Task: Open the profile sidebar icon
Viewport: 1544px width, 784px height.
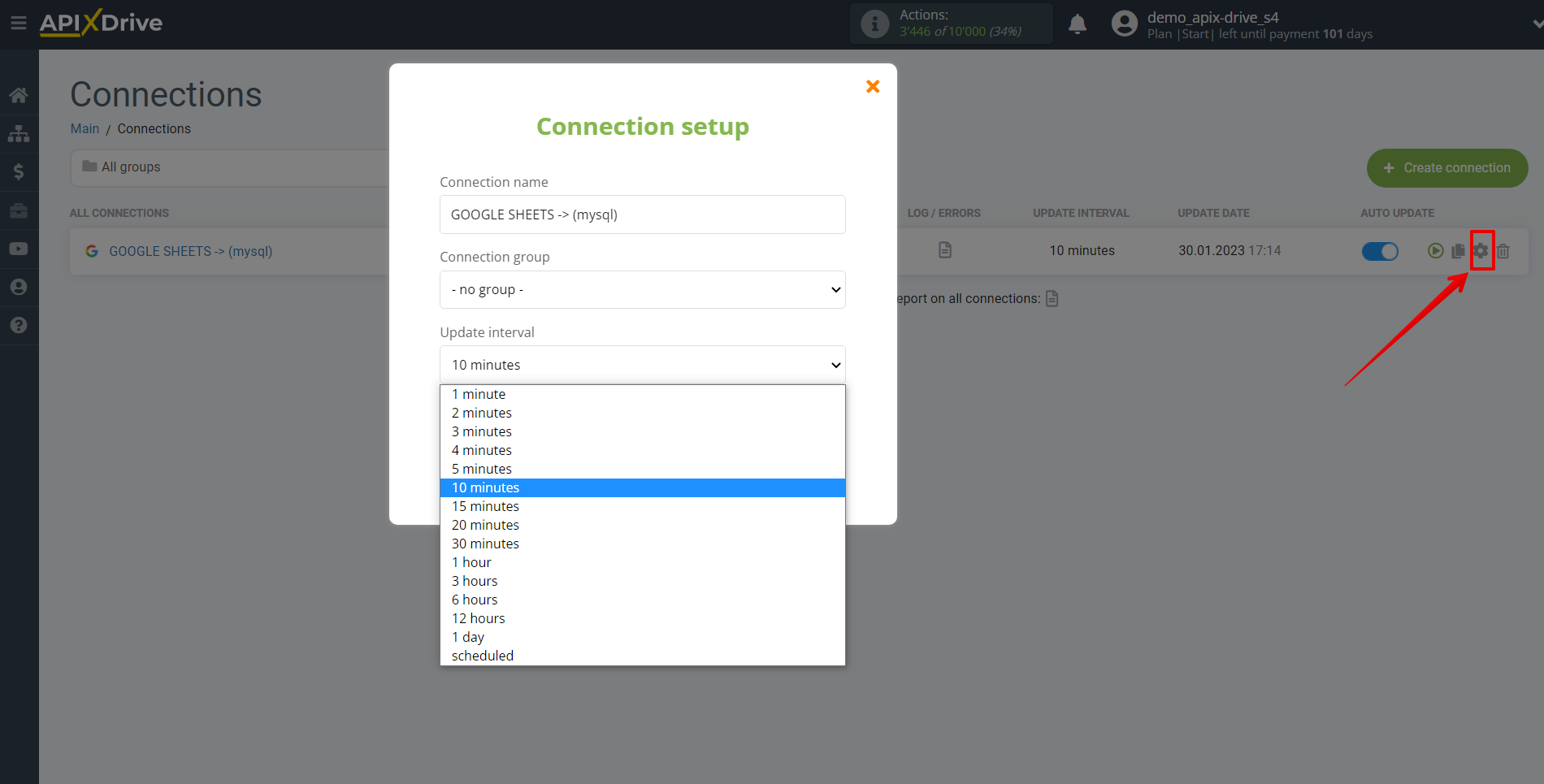Action: [19, 287]
